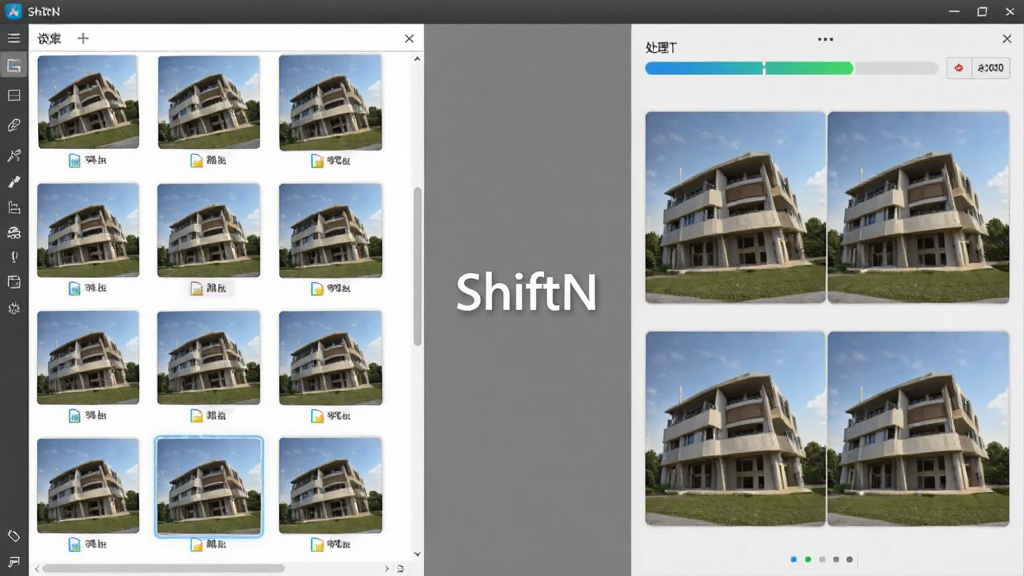
Task: Click the gallery scrollbar down arrow
Action: point(417,554)
